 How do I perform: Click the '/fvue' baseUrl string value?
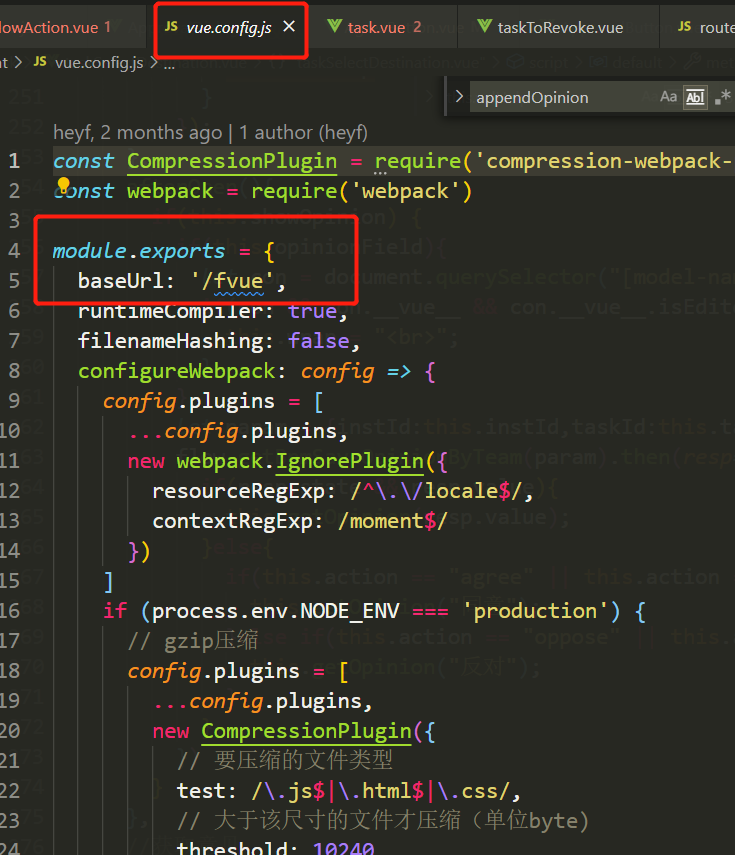pyautogui.click(x=236, y=281)
